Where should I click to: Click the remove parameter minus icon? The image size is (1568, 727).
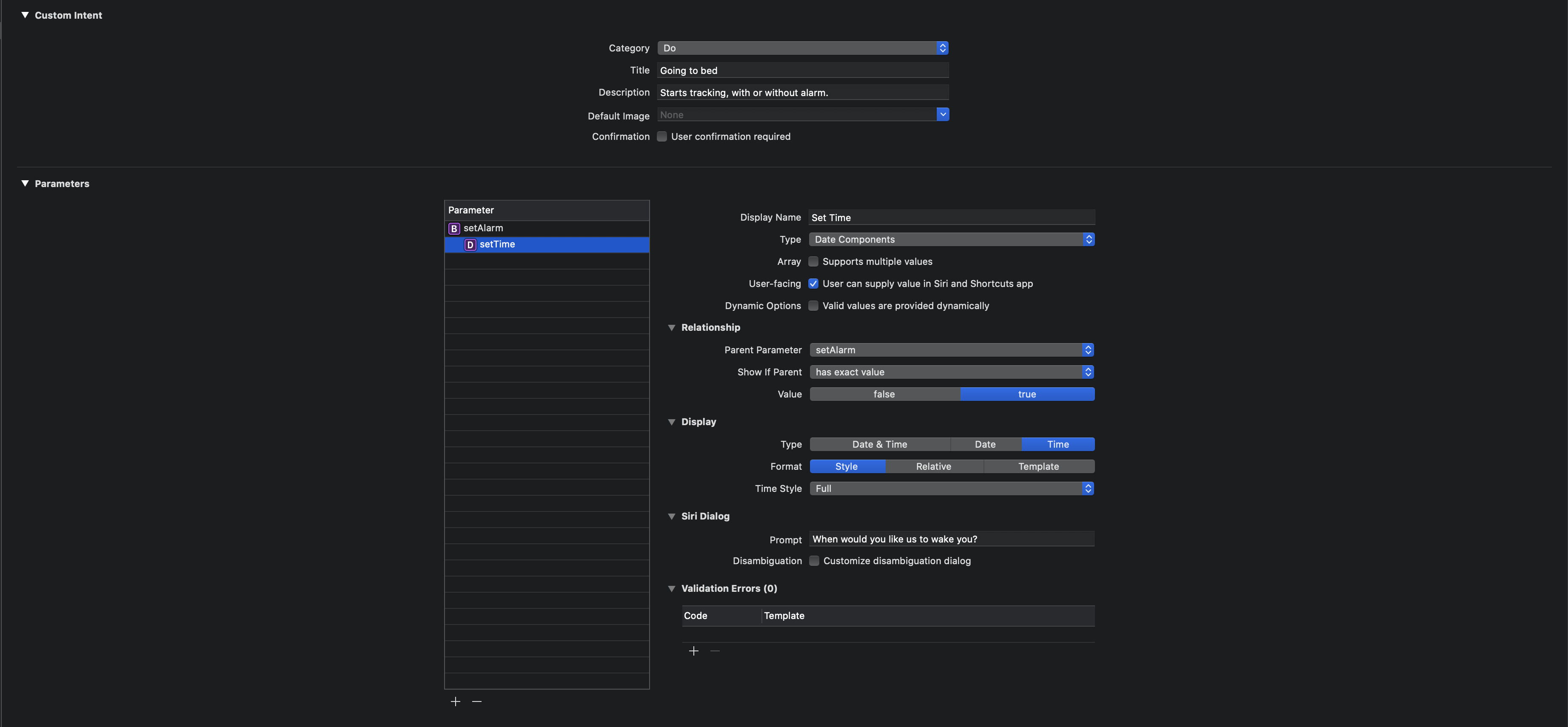point(476,701)
